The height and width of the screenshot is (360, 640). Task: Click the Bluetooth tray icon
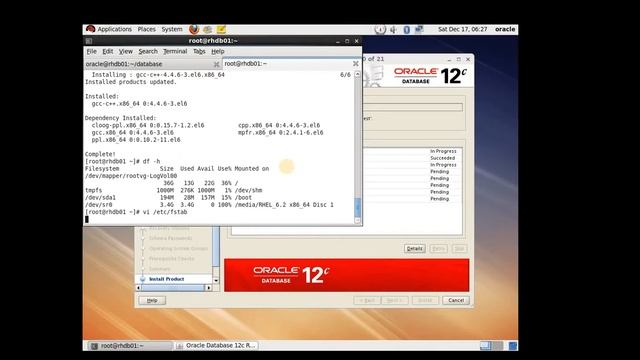(407, 29)
